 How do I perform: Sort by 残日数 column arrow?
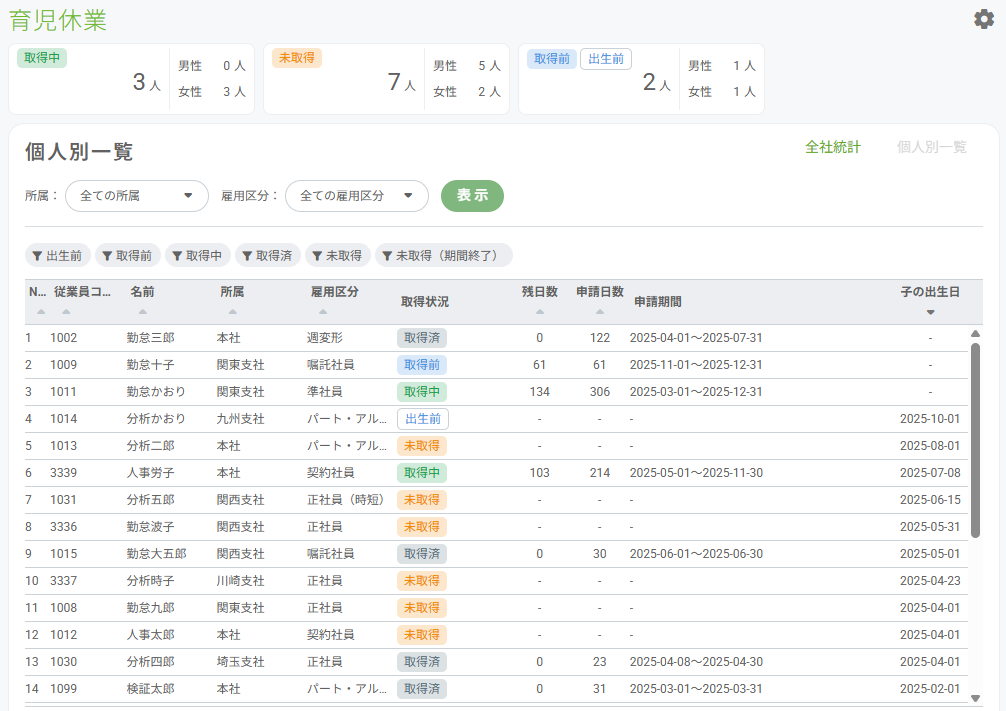540,312
